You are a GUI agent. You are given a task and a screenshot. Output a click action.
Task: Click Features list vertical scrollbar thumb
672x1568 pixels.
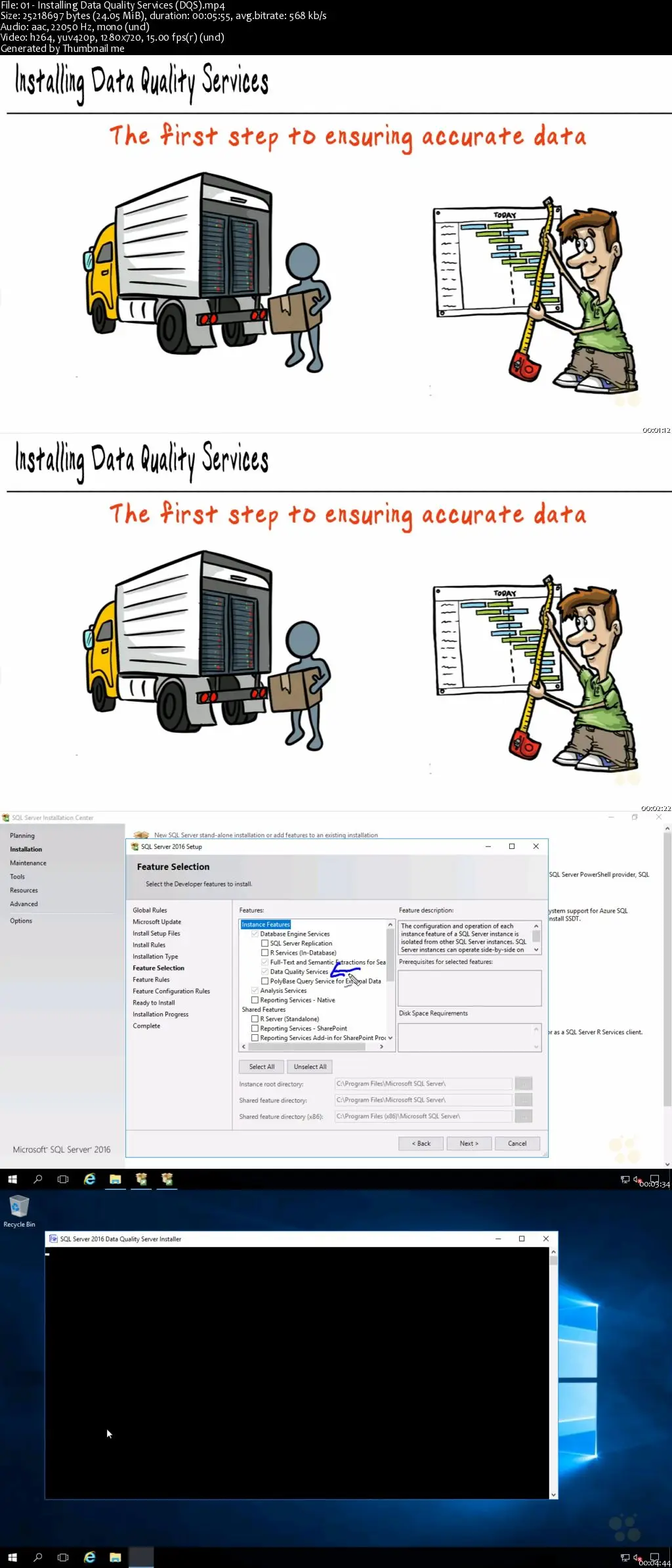coord(390,956)
